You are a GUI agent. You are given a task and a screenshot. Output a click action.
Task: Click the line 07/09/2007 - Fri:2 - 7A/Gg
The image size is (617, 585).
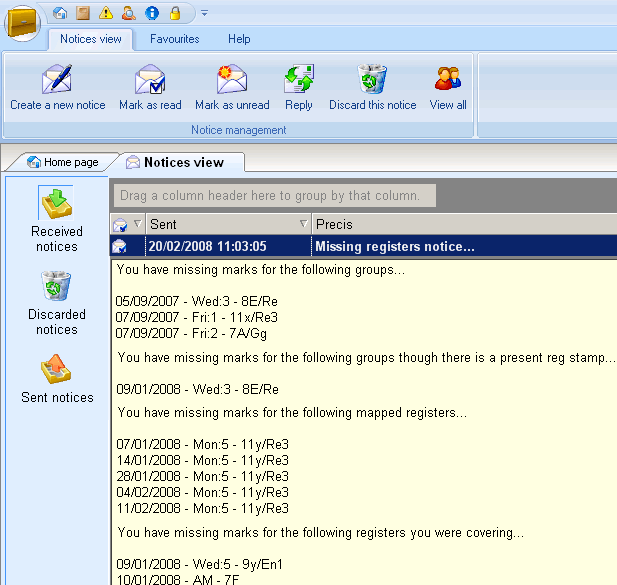(191, 334)
